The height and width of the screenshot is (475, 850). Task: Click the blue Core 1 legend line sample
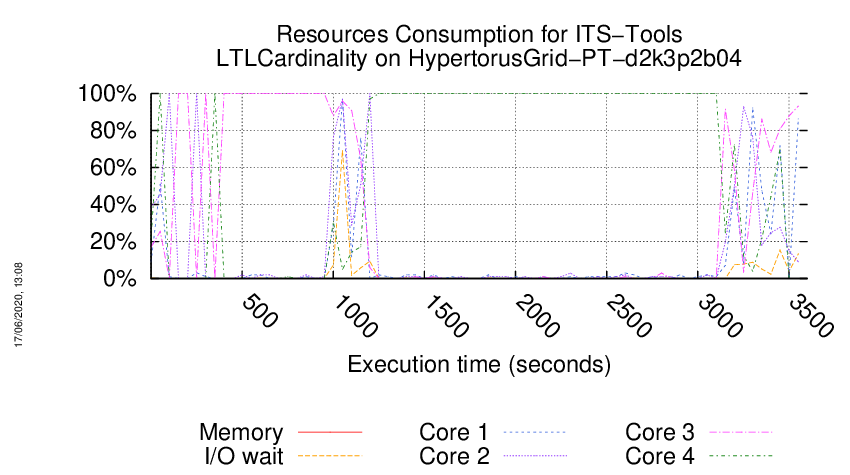[535, 432]
